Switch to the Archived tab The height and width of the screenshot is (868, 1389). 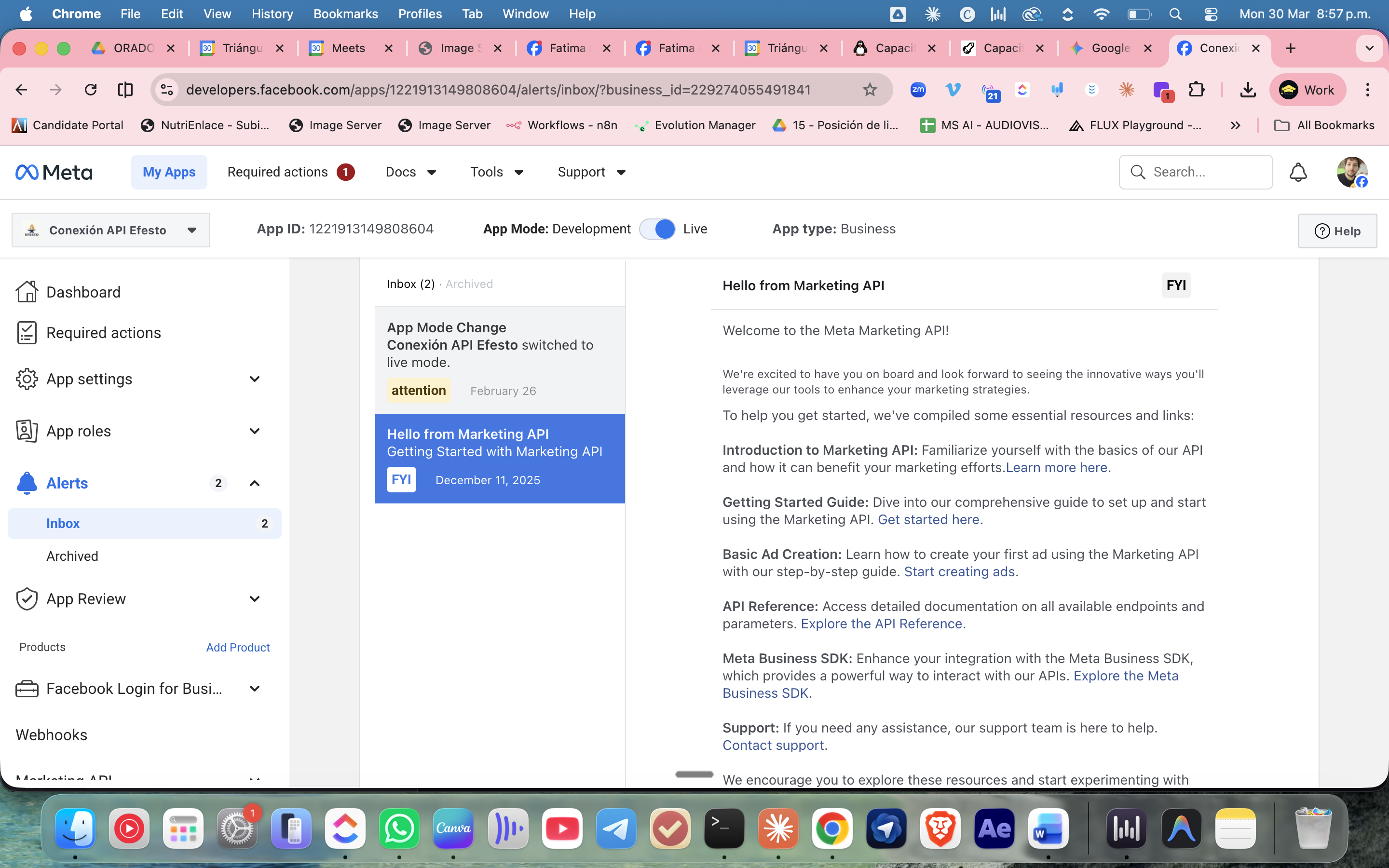(x=469, y=284)
